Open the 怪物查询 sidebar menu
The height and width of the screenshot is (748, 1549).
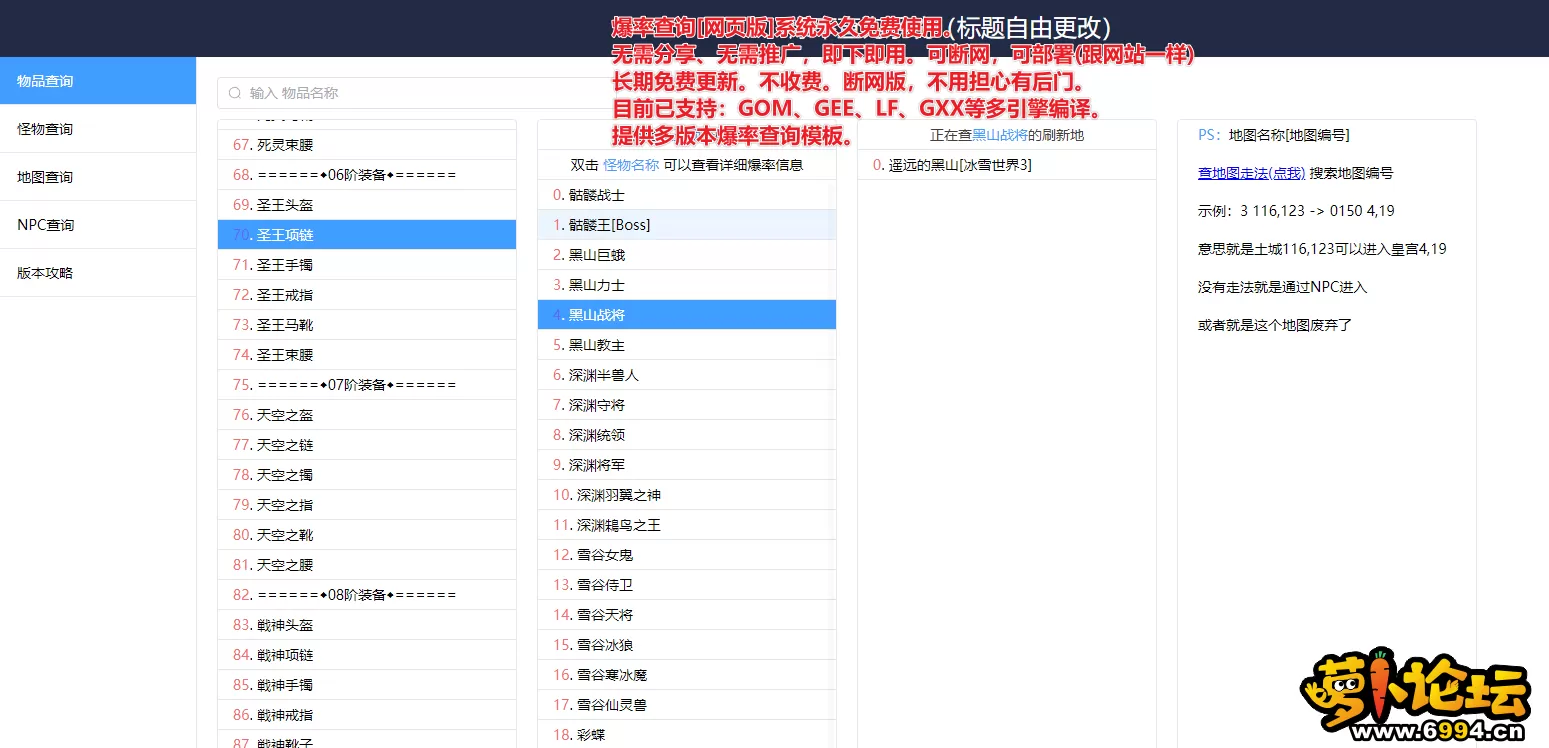click(98, 129)
